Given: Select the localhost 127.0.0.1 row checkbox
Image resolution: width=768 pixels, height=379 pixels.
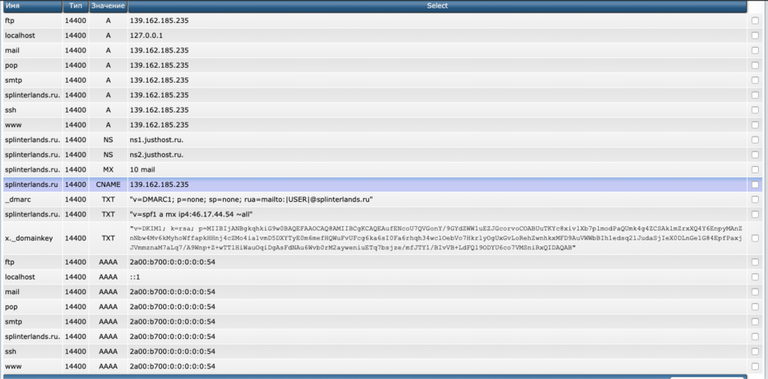Looking at the screenshot, I should 755,36.
